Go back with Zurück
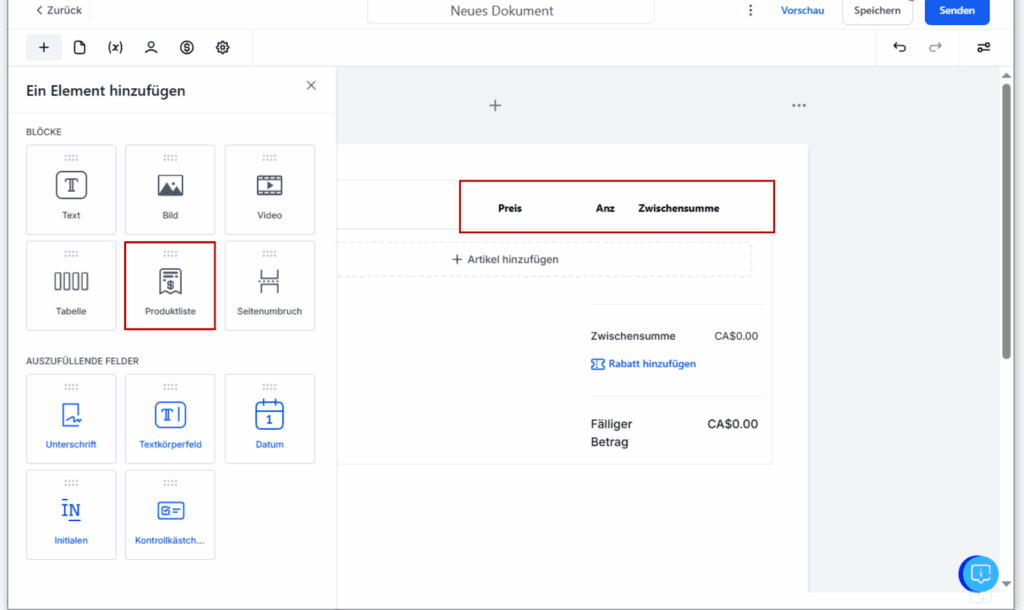This screenshot has height=610, width=1024. pyautogui.click(x=59, y=10)
